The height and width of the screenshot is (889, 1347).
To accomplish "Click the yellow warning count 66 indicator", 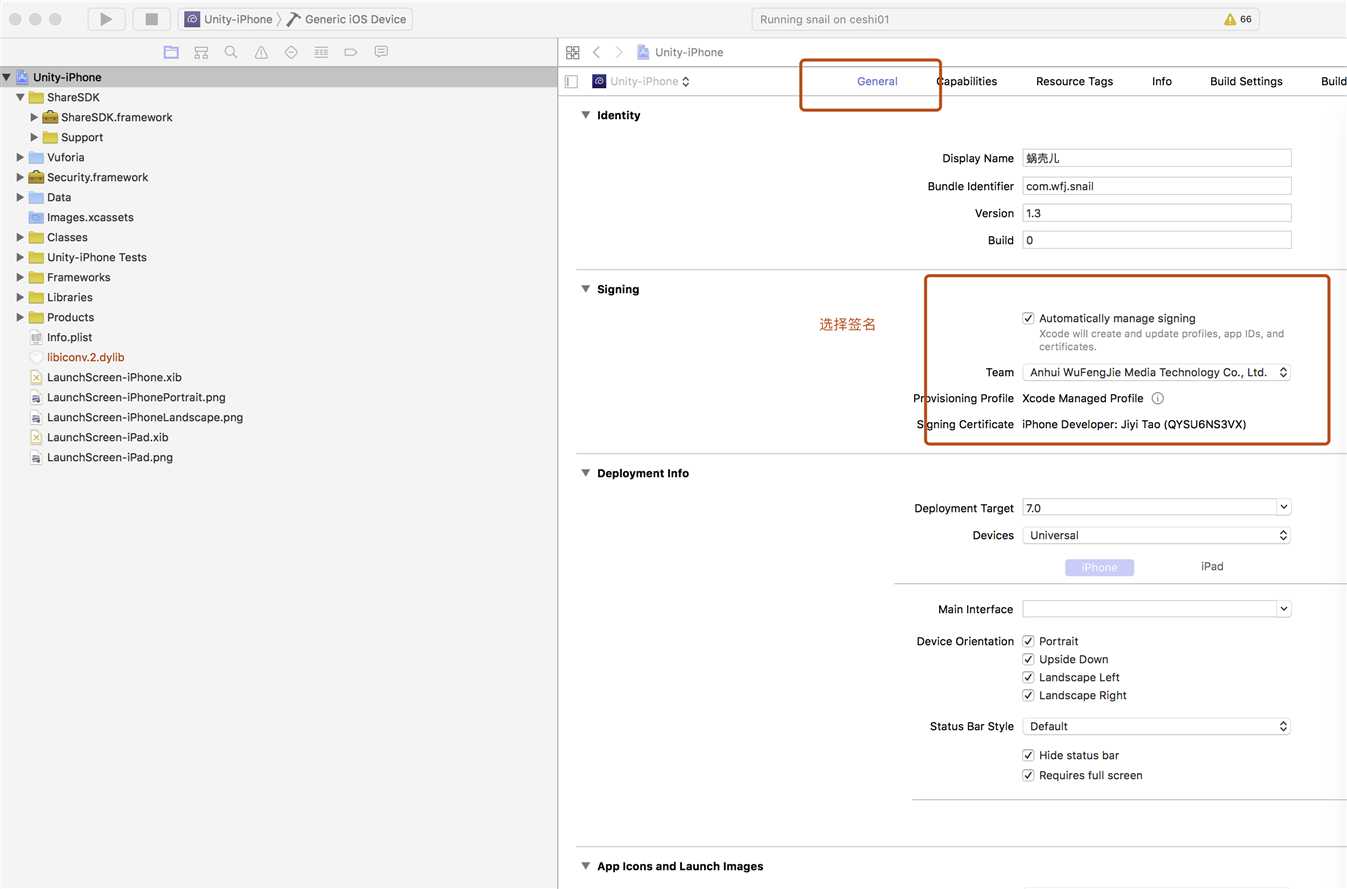I will (1238, 19).
